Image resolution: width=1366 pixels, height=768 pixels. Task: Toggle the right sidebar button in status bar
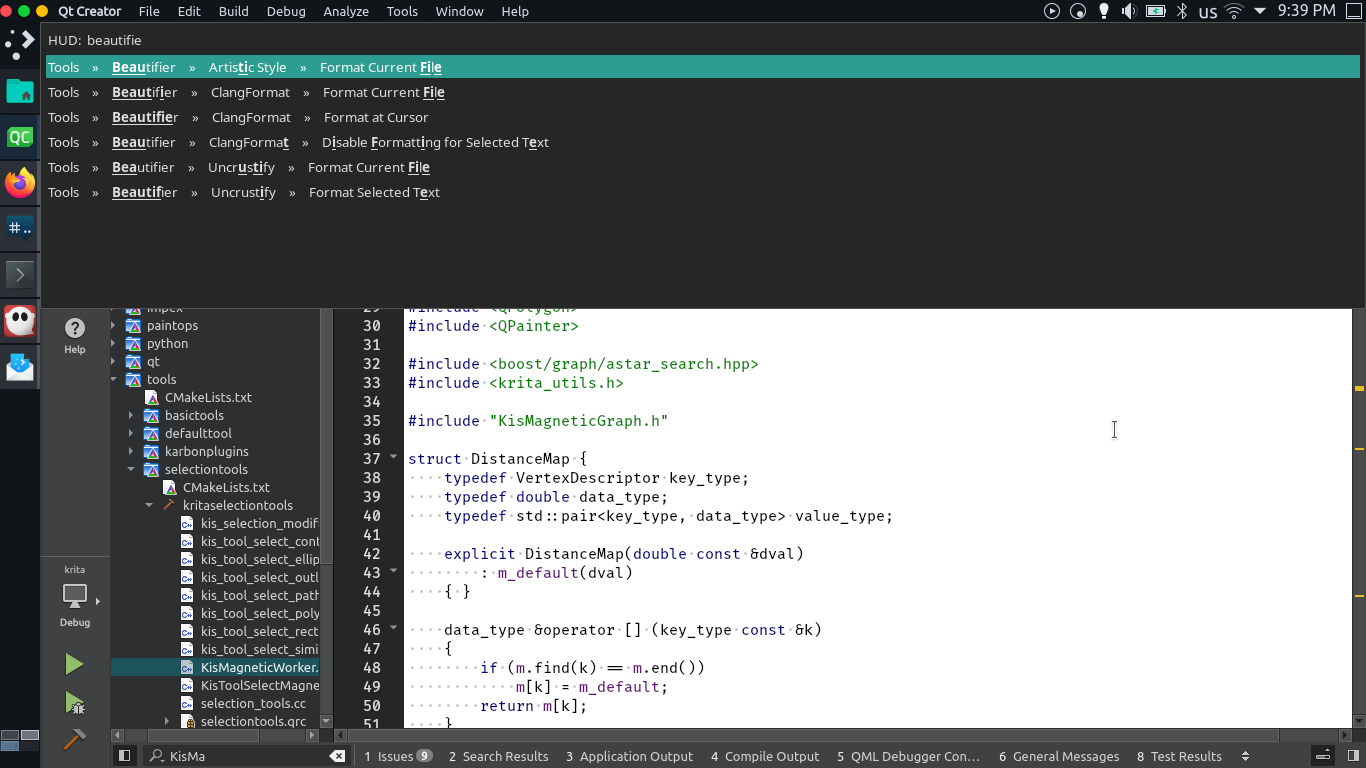(x=1352, y=756)
